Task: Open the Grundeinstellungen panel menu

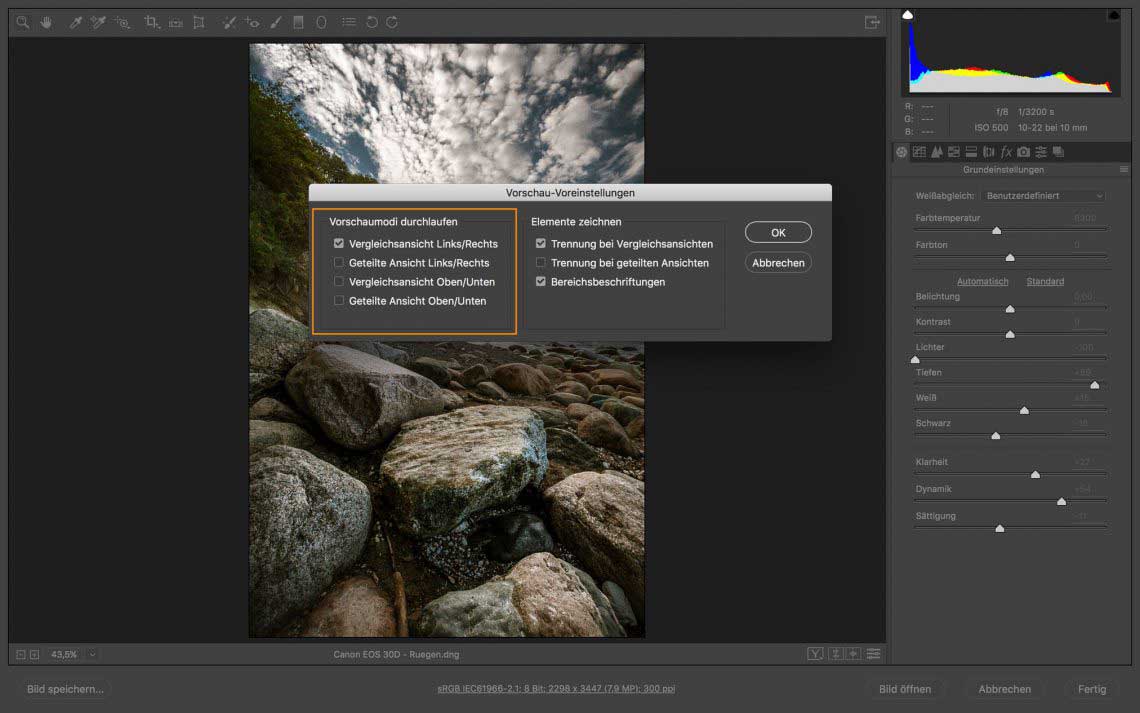Action: click(1124, 170)
